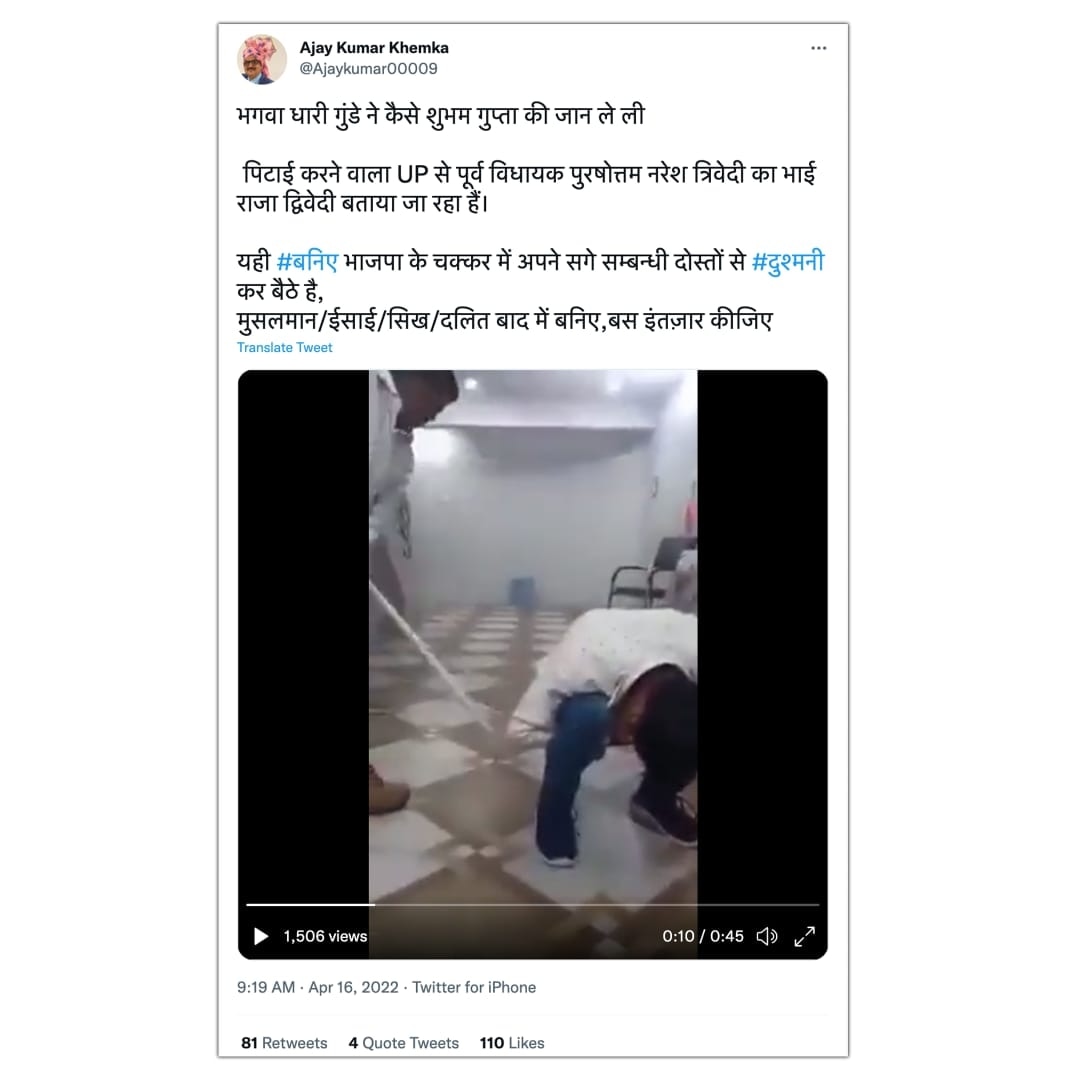View the 81 Retweets list
This screenshot has width=1083, height=1080.
(x=284, y=1043)
